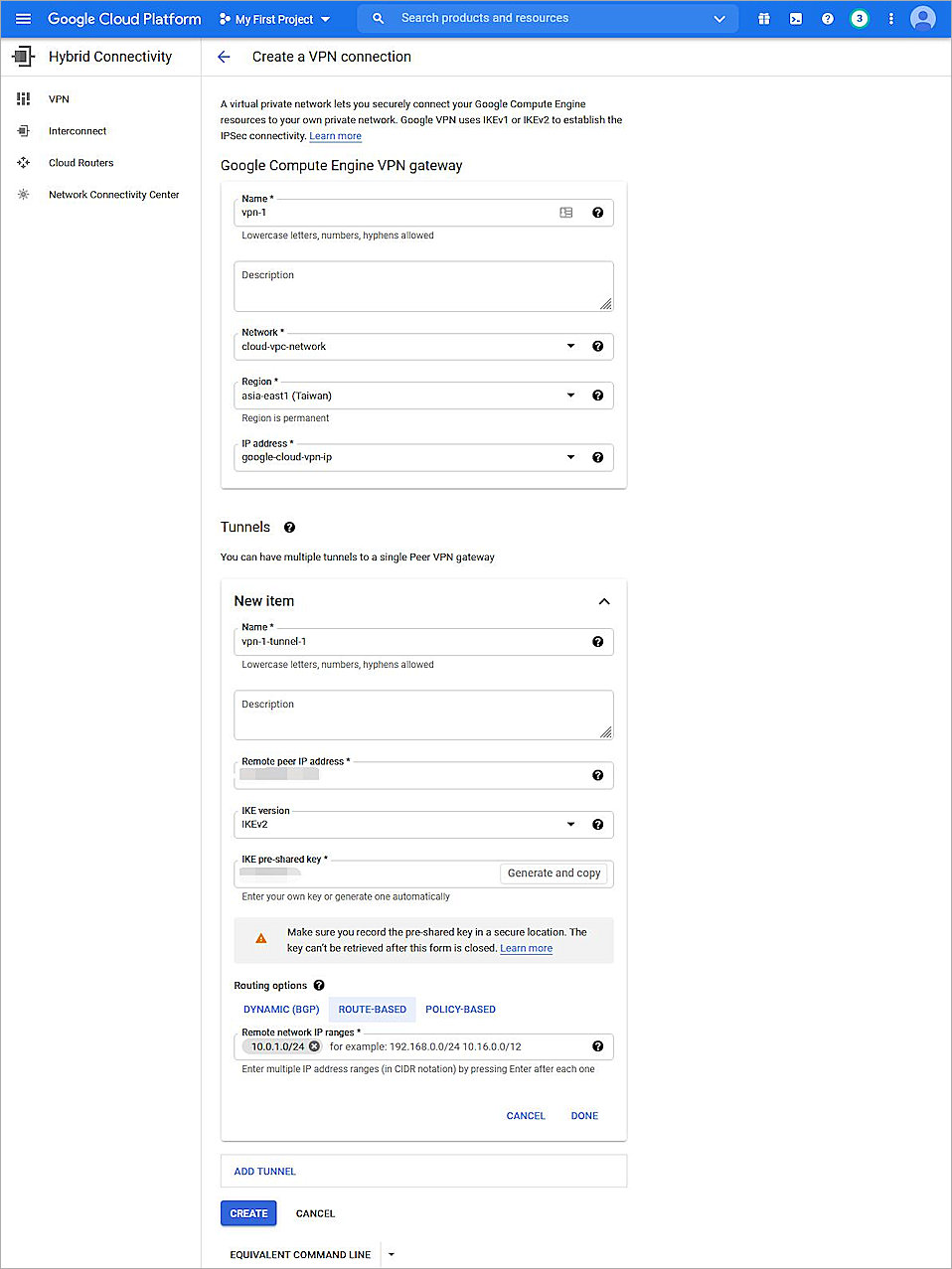952x1269 pixels.
Task: Open the VPN sidebar section
Action: [x=59, y=98]
